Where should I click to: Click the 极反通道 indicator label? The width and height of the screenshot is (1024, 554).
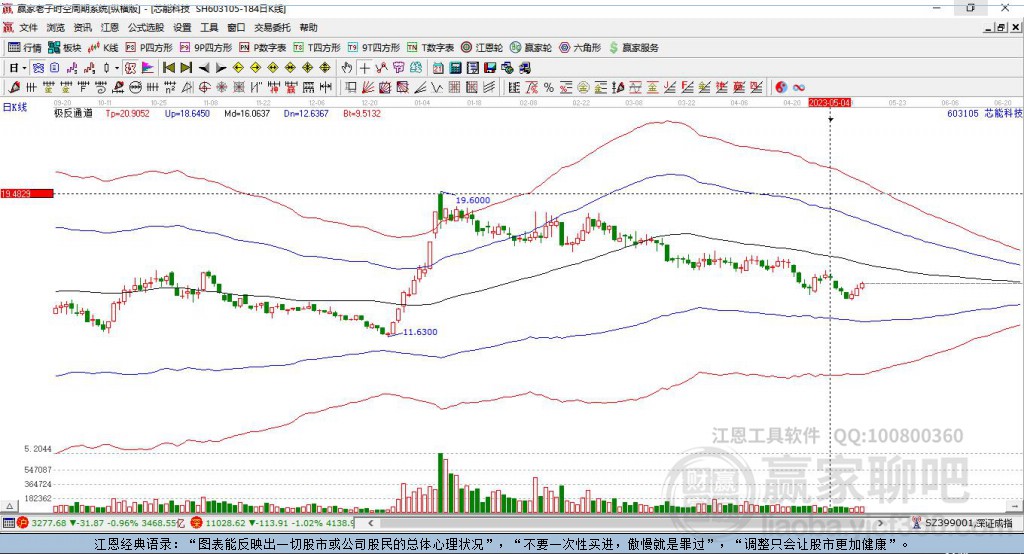(x=74, y=114)
